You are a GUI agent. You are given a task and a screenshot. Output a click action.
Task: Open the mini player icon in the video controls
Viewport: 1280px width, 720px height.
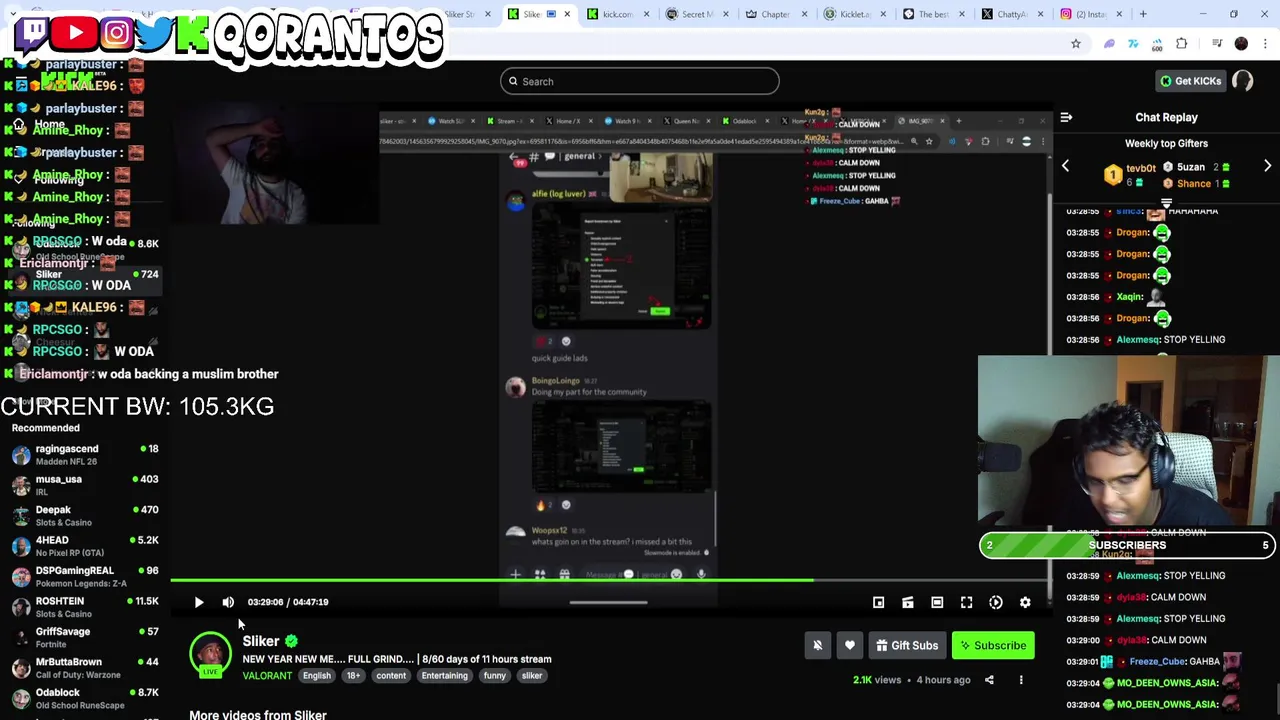[x=878, y=602]
